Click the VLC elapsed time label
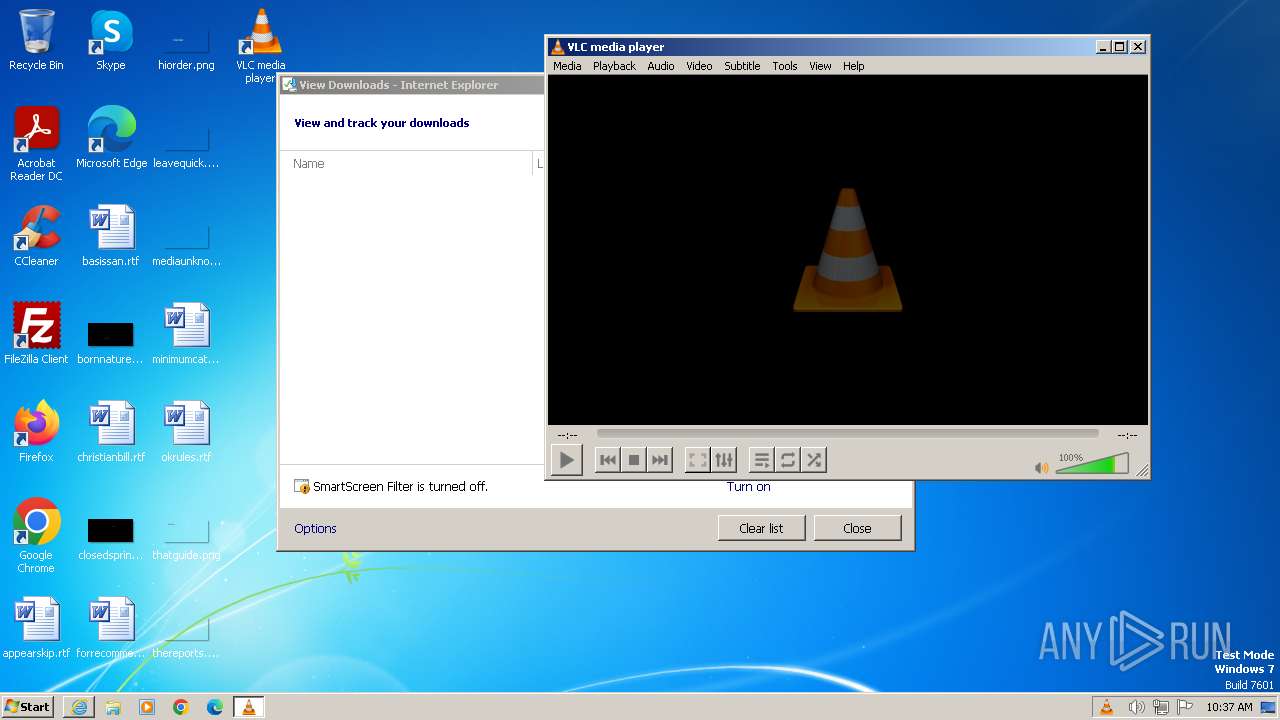 tap(567, 435)
